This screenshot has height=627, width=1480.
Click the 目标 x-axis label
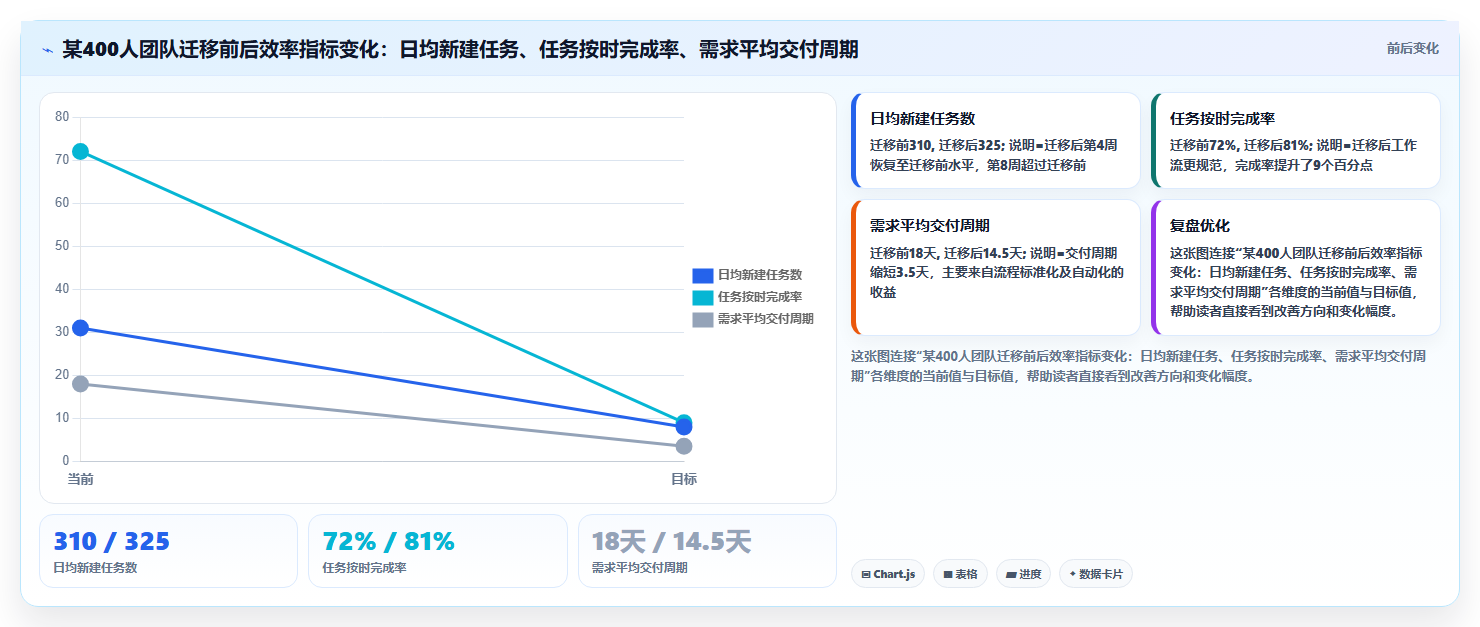pos(684,479)
